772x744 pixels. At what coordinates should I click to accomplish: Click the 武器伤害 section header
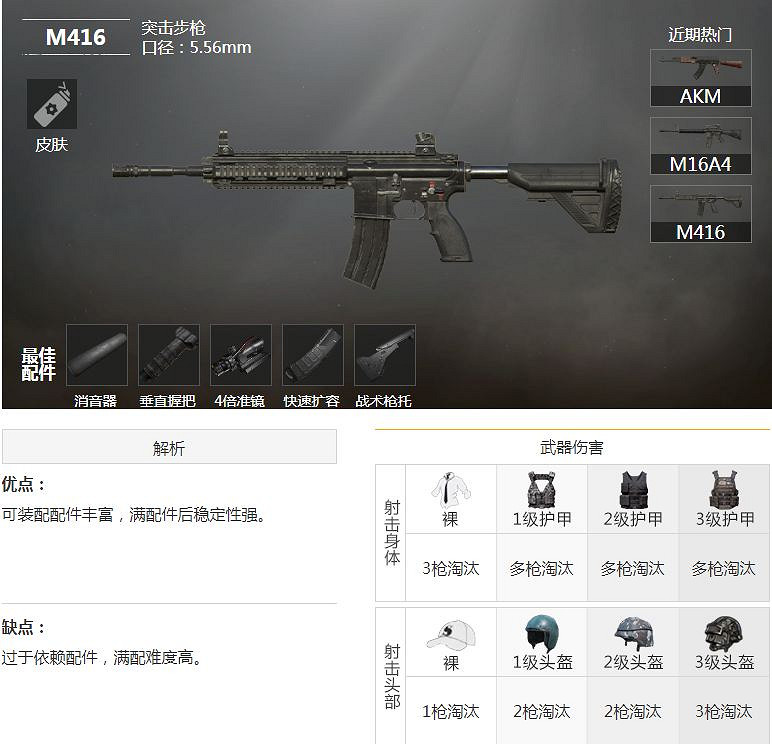pyautogui.click(x=572, y=447)
